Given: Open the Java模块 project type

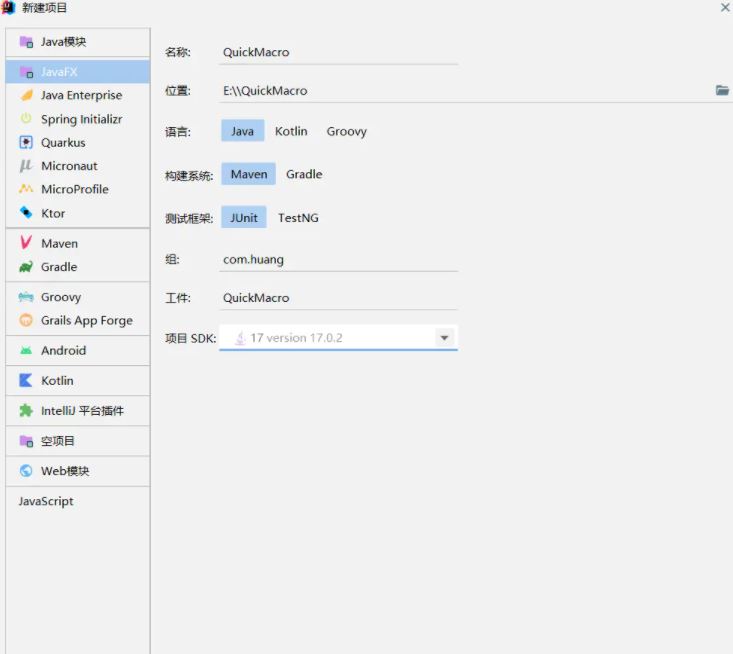Looking at the screenshot, I should 78,42.
